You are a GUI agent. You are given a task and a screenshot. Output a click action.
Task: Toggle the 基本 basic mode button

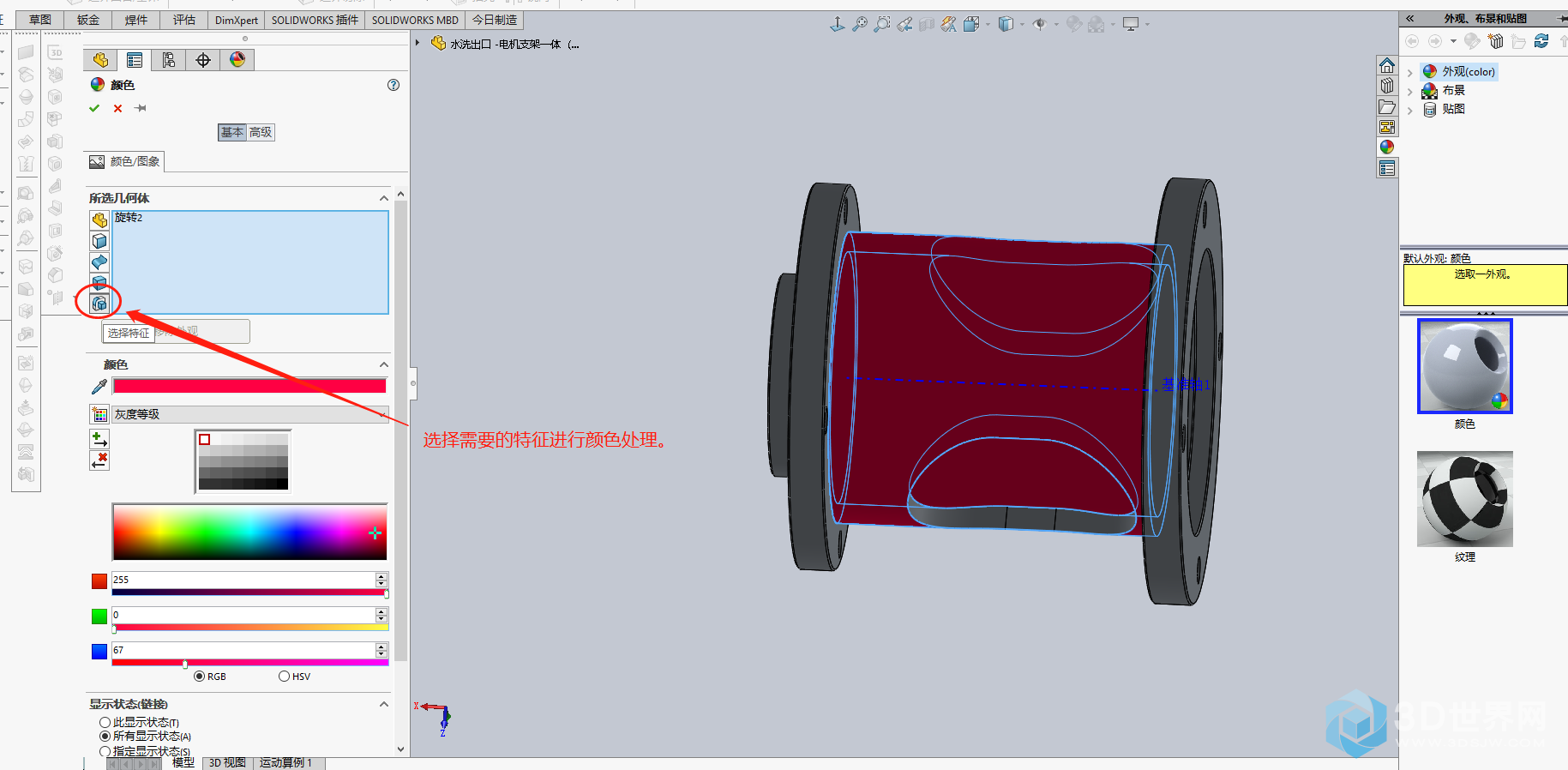point(232,132)
